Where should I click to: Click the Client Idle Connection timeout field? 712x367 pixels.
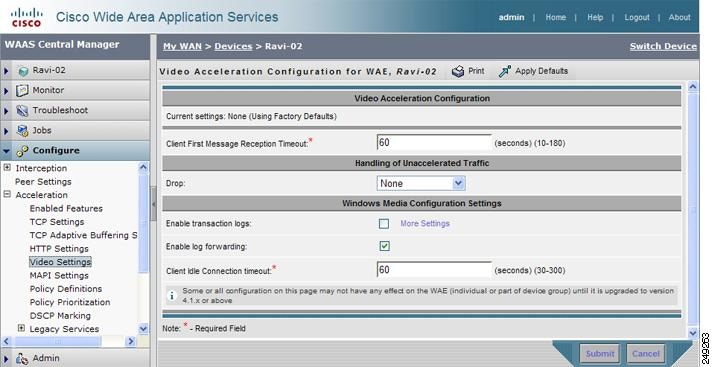(x=434, y=270)
